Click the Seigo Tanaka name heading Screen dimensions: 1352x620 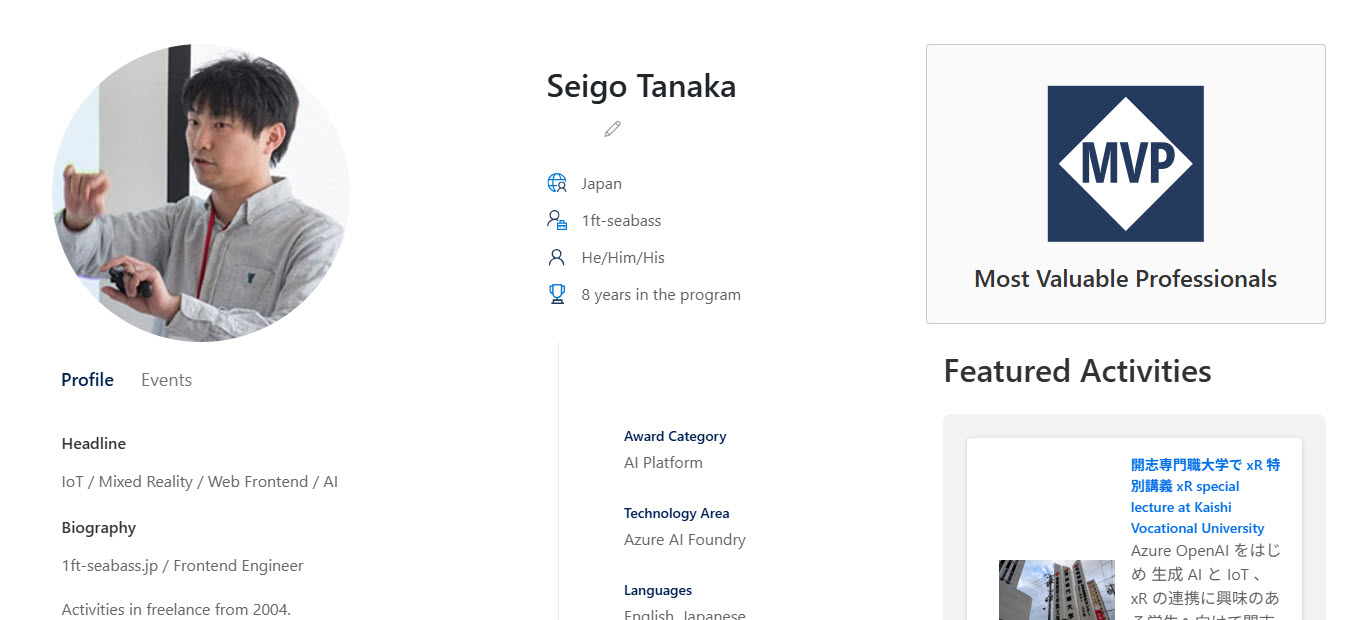641,87
